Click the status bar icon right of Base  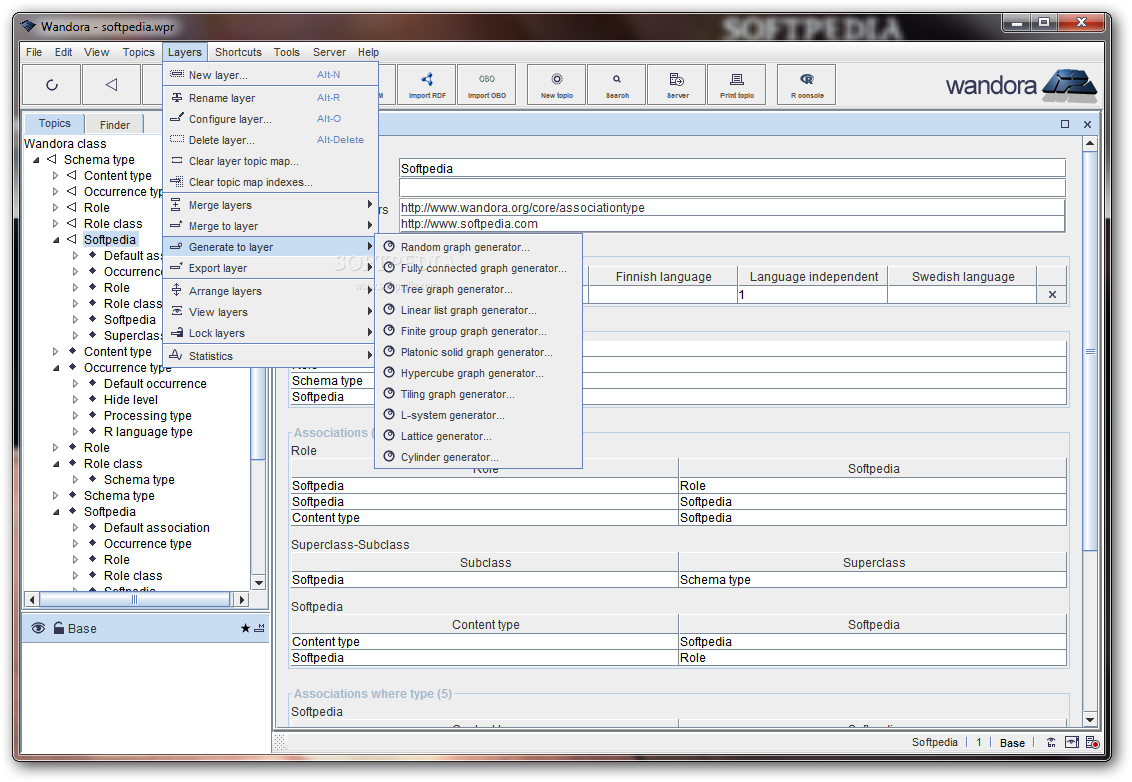point(1051,742)
